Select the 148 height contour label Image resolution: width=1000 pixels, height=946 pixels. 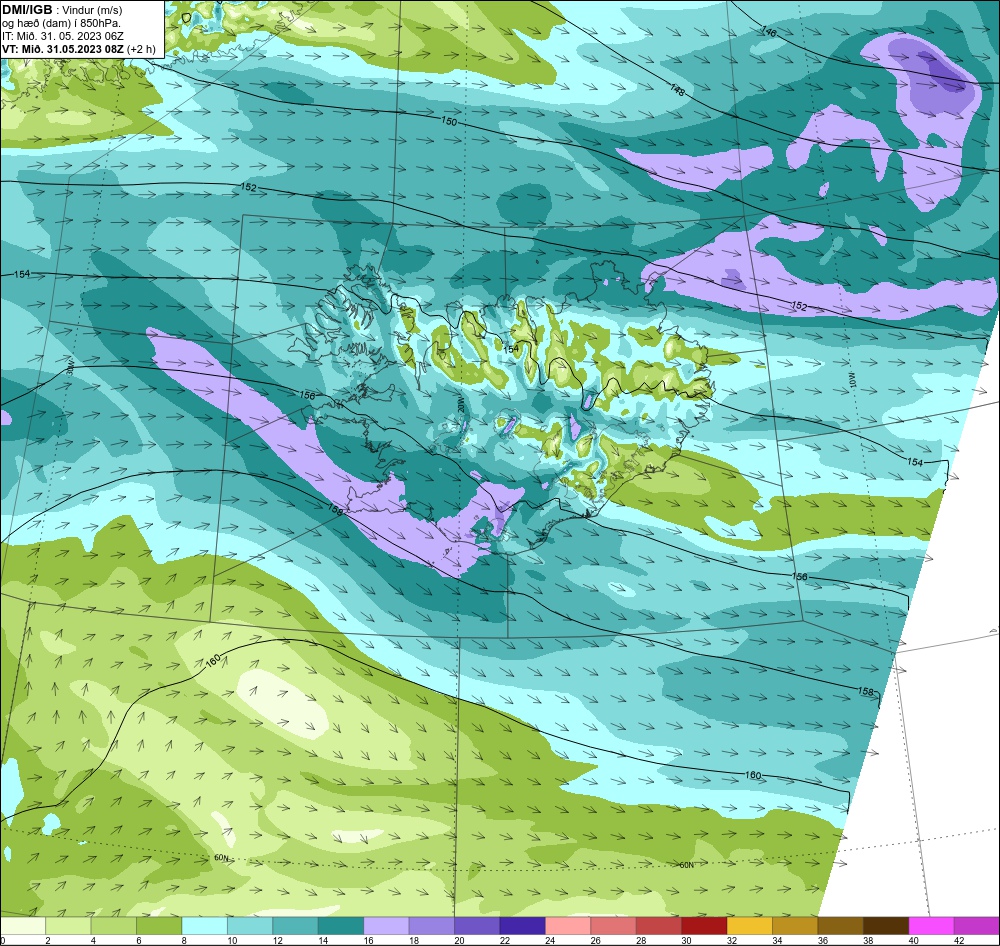677,91
